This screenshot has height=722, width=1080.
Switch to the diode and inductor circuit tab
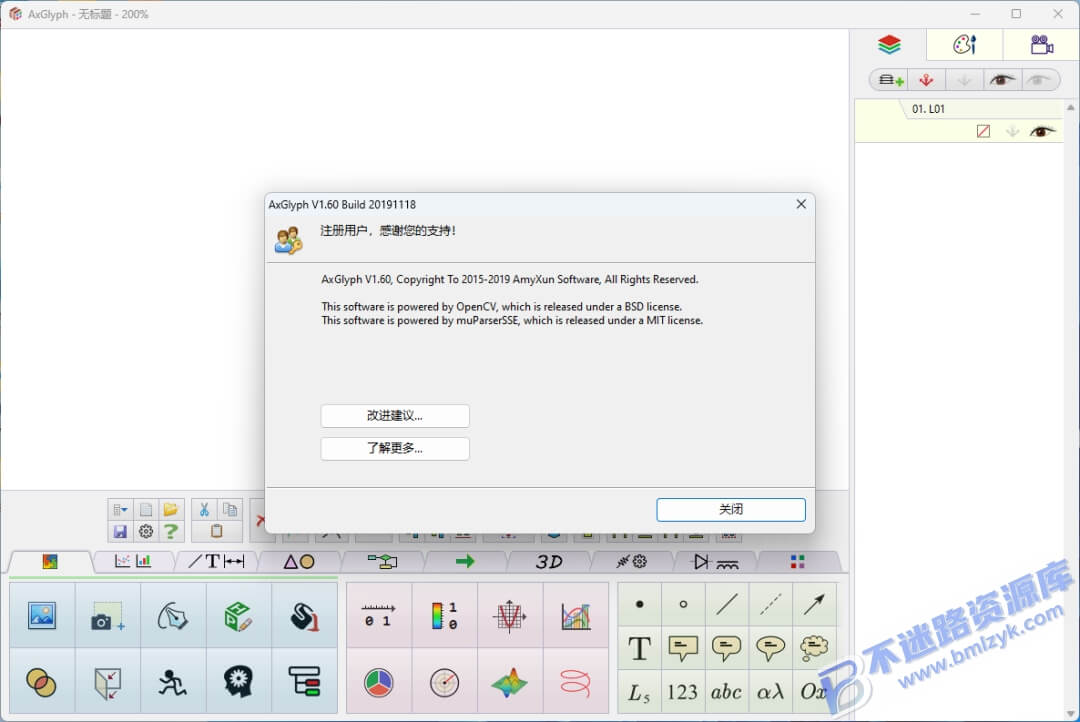[715, 561]
